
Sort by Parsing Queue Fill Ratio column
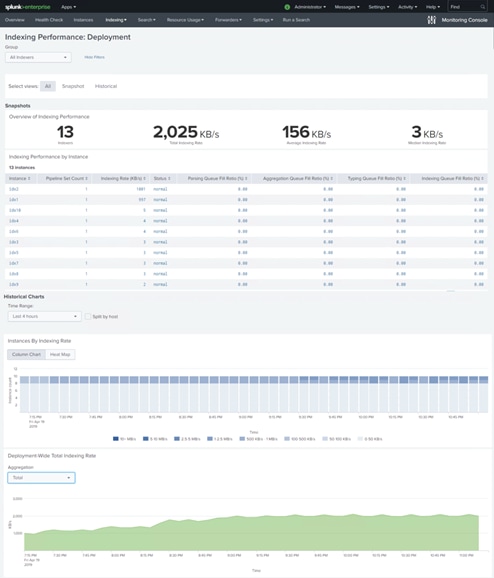point(217,178)
